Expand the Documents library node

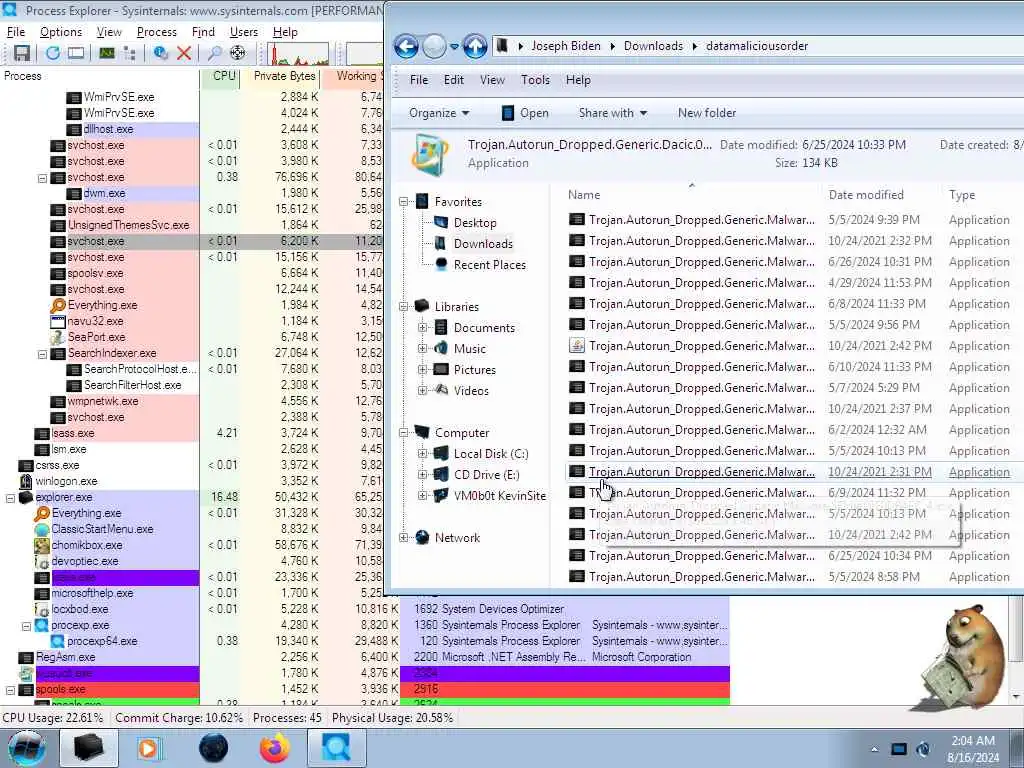click(x=423, y=328)
